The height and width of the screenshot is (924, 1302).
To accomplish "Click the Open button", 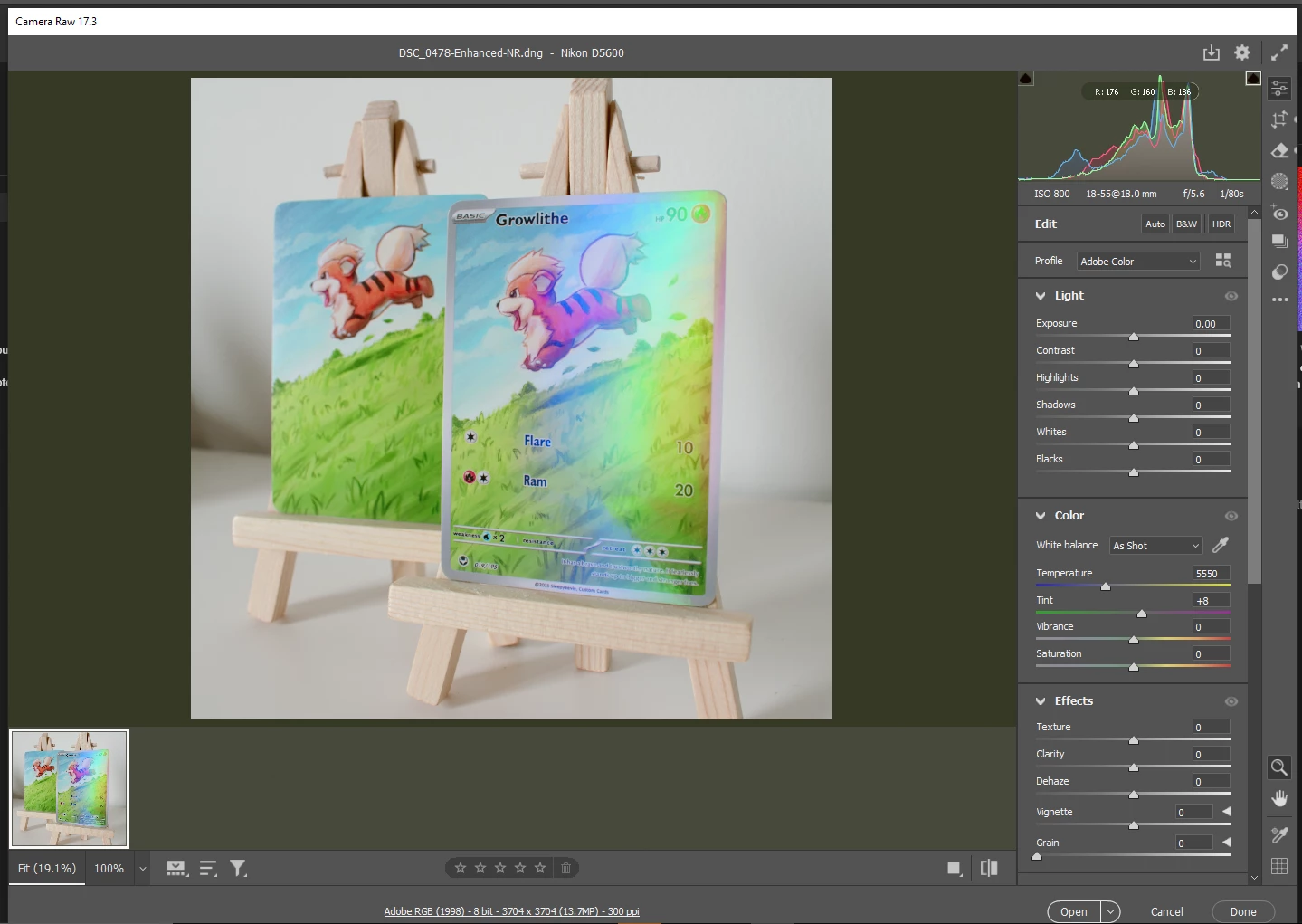I will point(1074,912).
